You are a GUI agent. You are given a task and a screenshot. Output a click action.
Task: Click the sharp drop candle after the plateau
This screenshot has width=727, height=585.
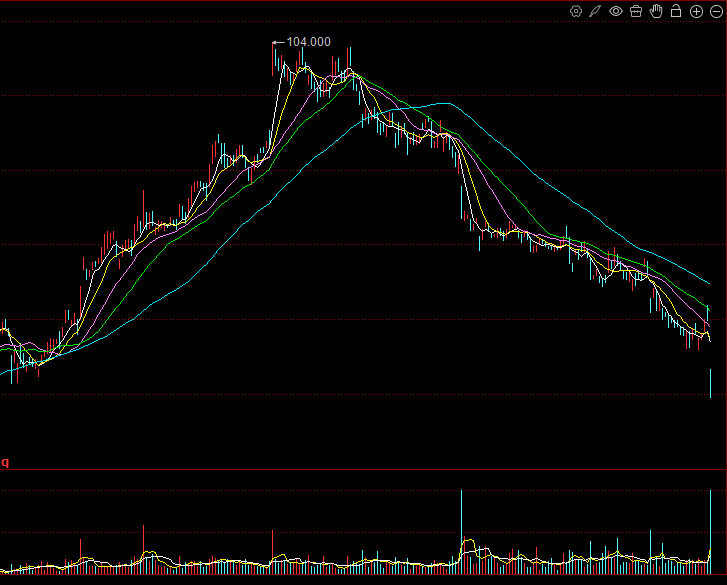[x=463, y=190]
